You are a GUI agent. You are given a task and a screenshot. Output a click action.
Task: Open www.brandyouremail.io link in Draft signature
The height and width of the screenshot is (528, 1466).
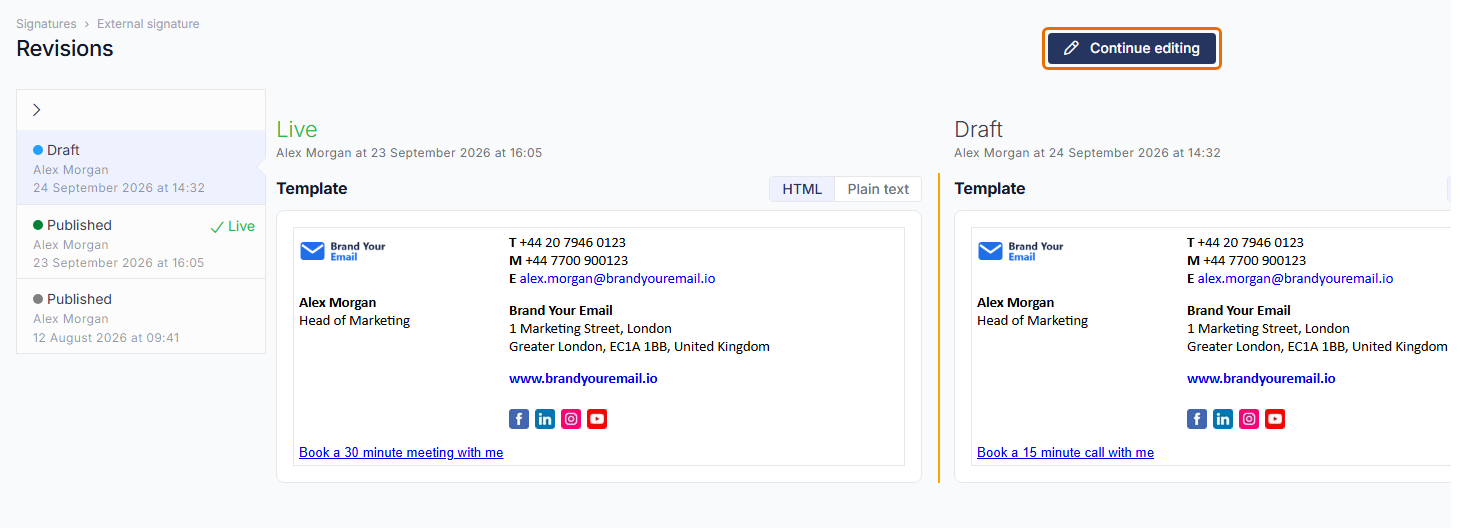tap(1261, 379)
